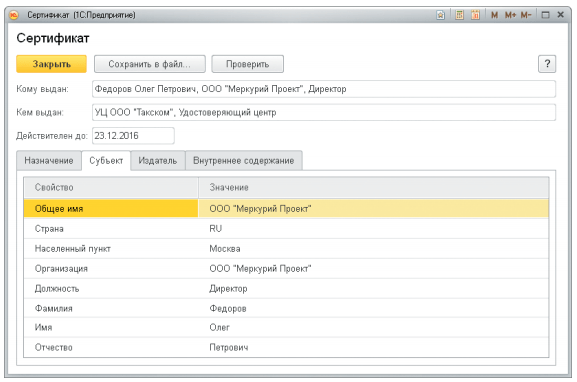Maximize the Сертификат window
This screenshot has width=577, height=382.
(x=545, y=15)
